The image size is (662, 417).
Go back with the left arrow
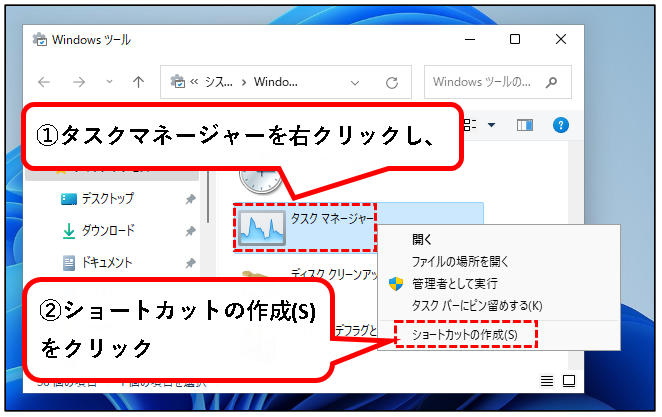pyautogui.click(x=44, y=82)
